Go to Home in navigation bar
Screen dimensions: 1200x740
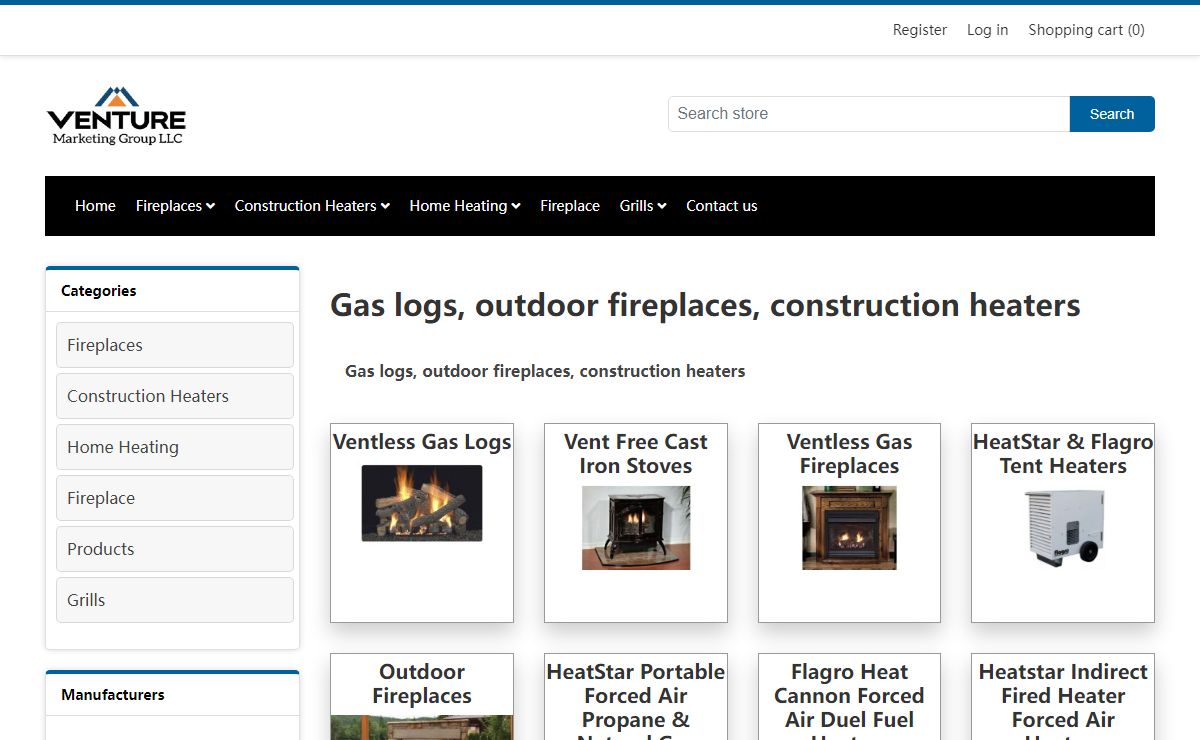[95, 206]
